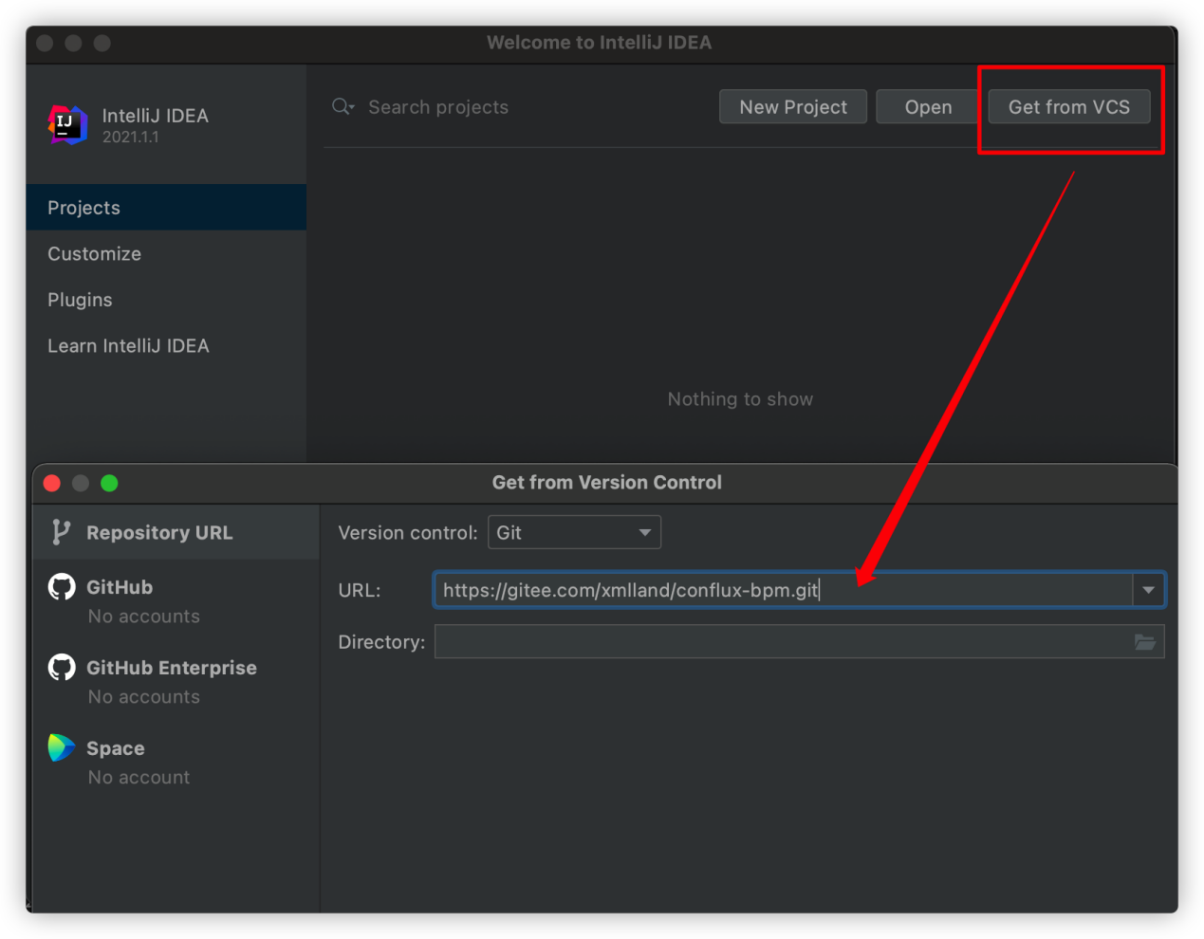The width and height of the screenshot is (1204, 939).
Task: Select Repository URL in the dialog sidebar
Action: (176, 533)
